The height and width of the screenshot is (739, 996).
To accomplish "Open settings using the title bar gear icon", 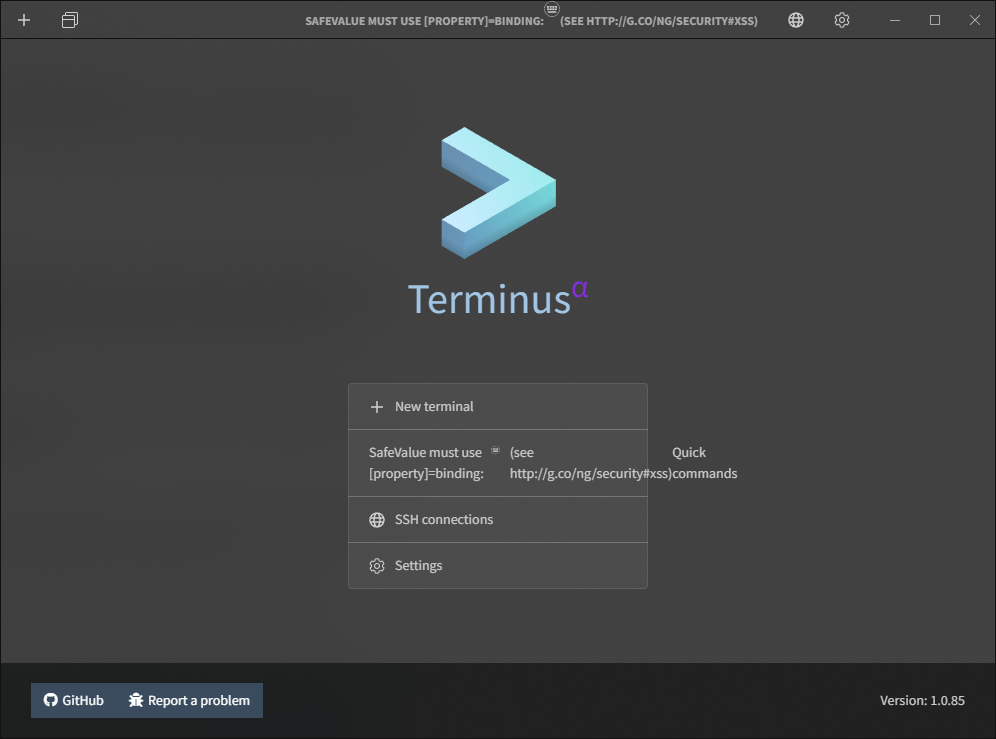I will click(x=841, y=20).
